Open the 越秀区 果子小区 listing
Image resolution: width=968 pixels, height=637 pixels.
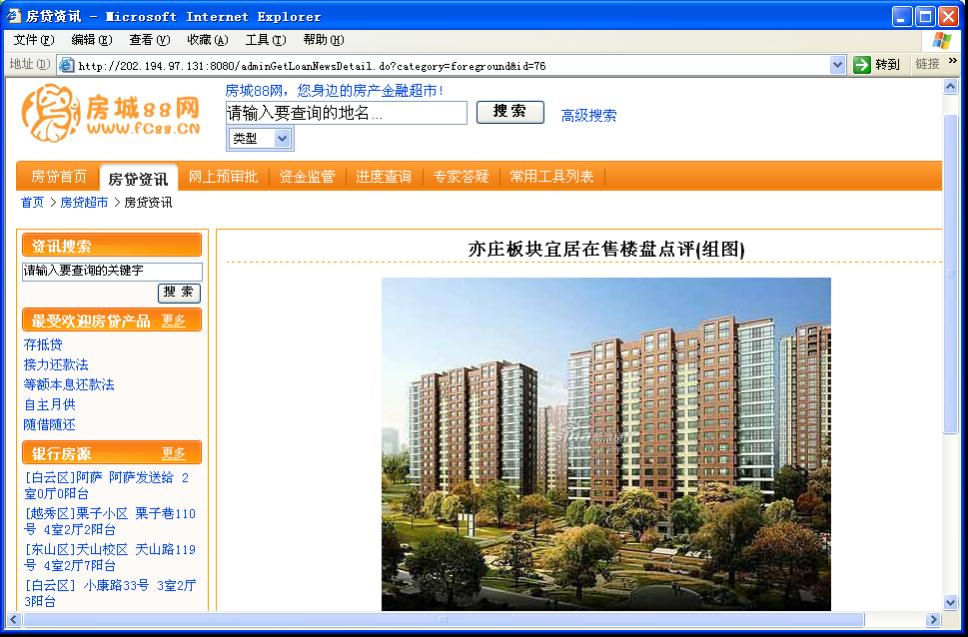pos(110,521)
